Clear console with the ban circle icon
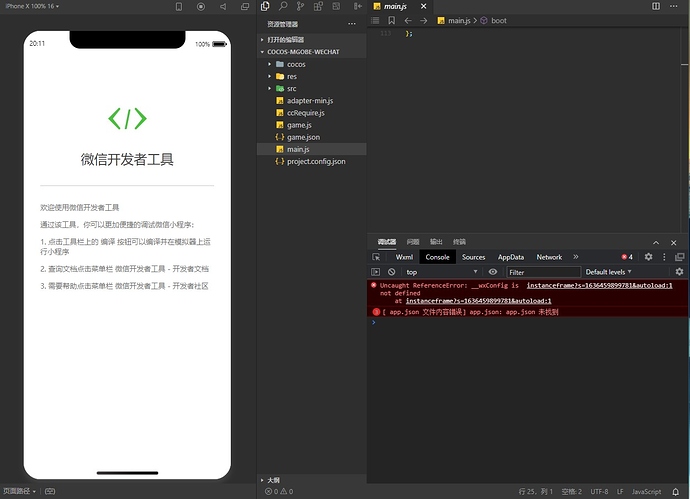This screenshot has height=499, width=690. tap(392, 272)
